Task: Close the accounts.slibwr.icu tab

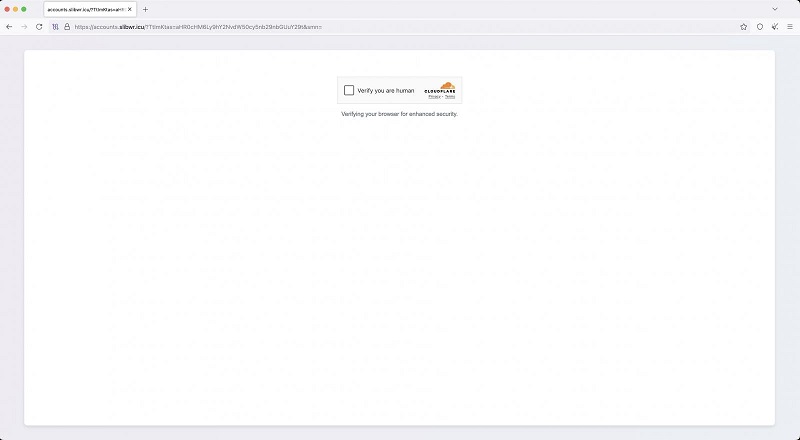Action: (x=130, y=9)
